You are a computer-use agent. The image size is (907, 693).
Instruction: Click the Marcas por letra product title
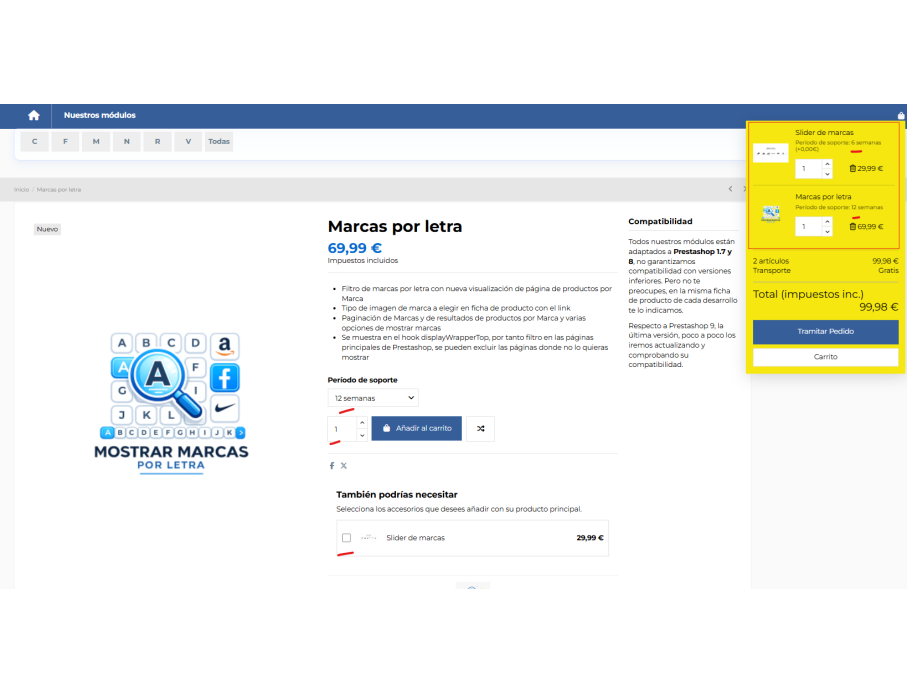point(395,226)
